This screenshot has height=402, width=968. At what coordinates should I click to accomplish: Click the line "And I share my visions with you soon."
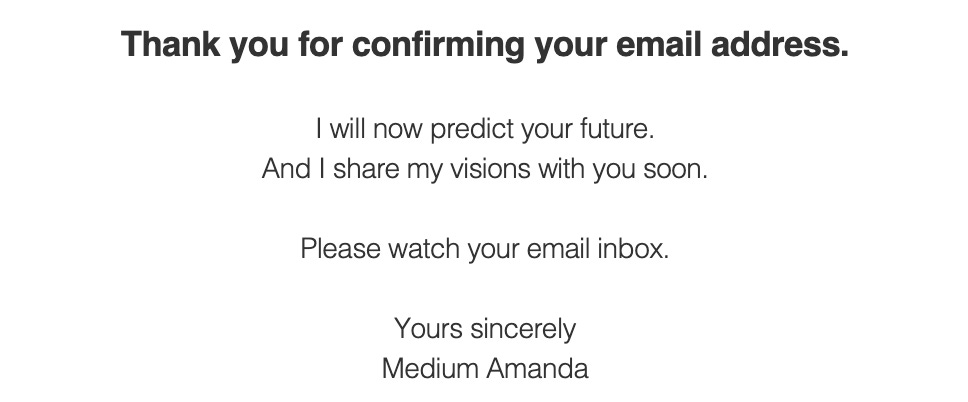[485, 169]
